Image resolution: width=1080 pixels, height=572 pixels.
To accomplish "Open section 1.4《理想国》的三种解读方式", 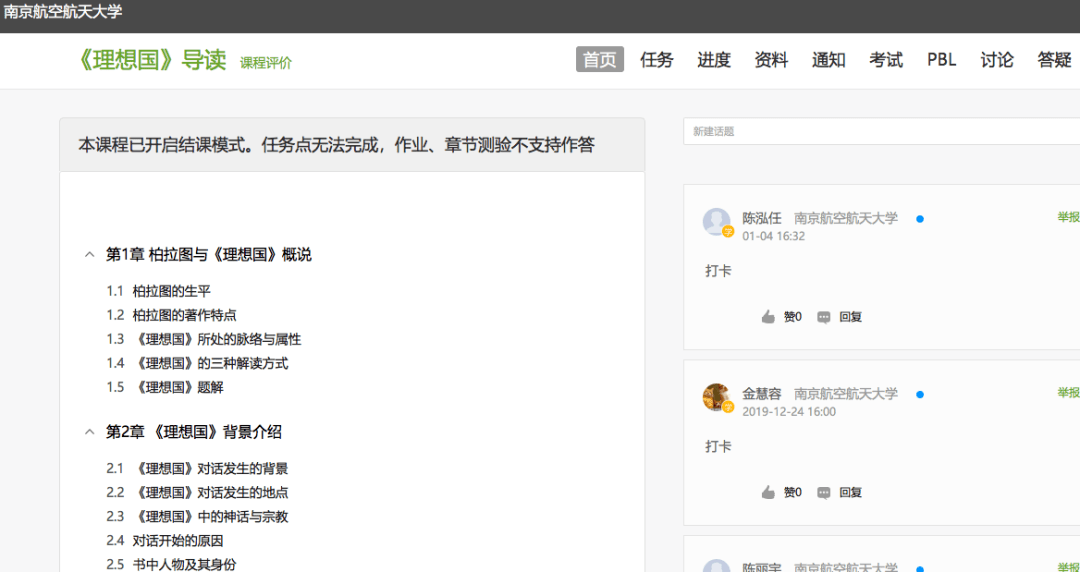I will pos(198,363).
